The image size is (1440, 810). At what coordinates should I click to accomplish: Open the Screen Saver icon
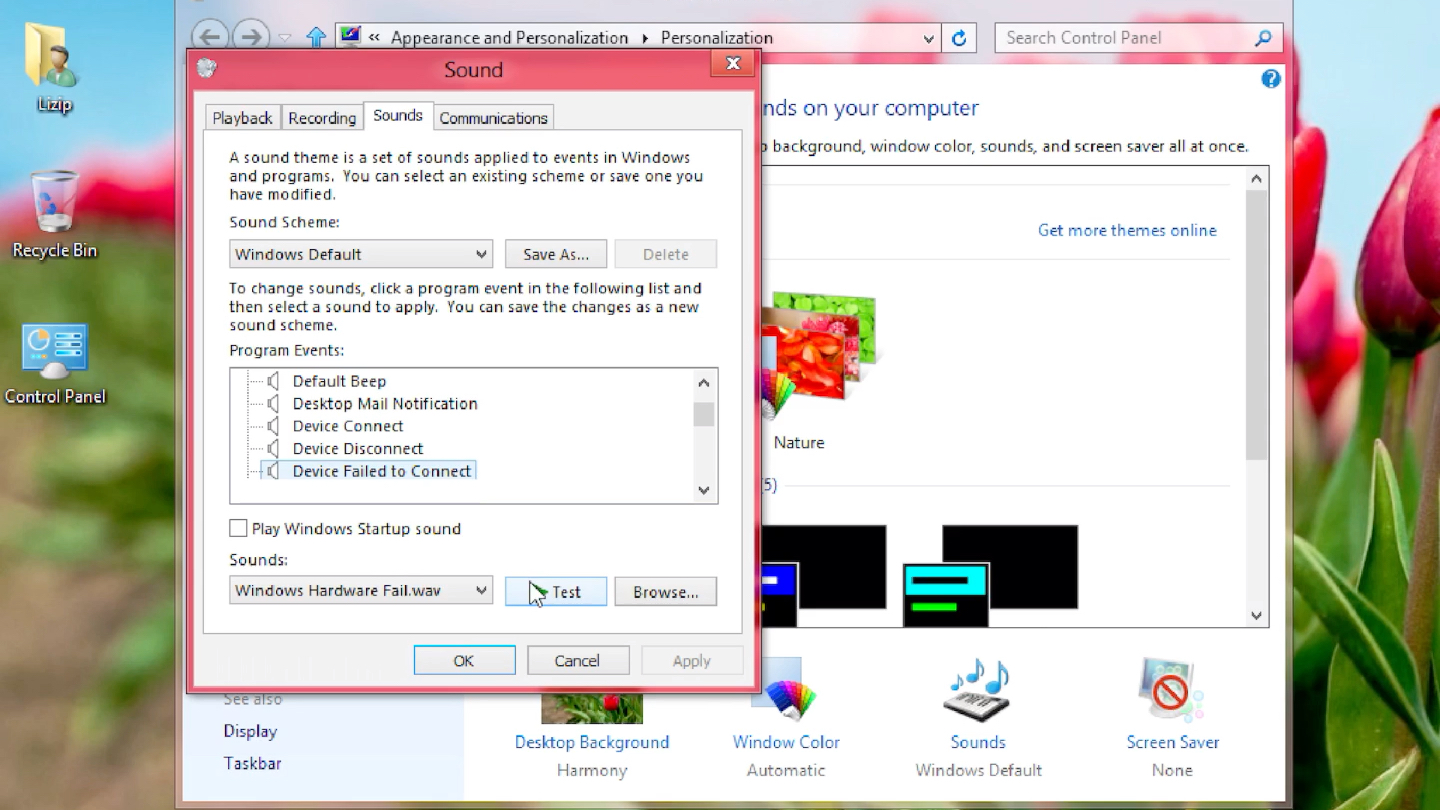pyautogui.click(x=1171, y=691)
